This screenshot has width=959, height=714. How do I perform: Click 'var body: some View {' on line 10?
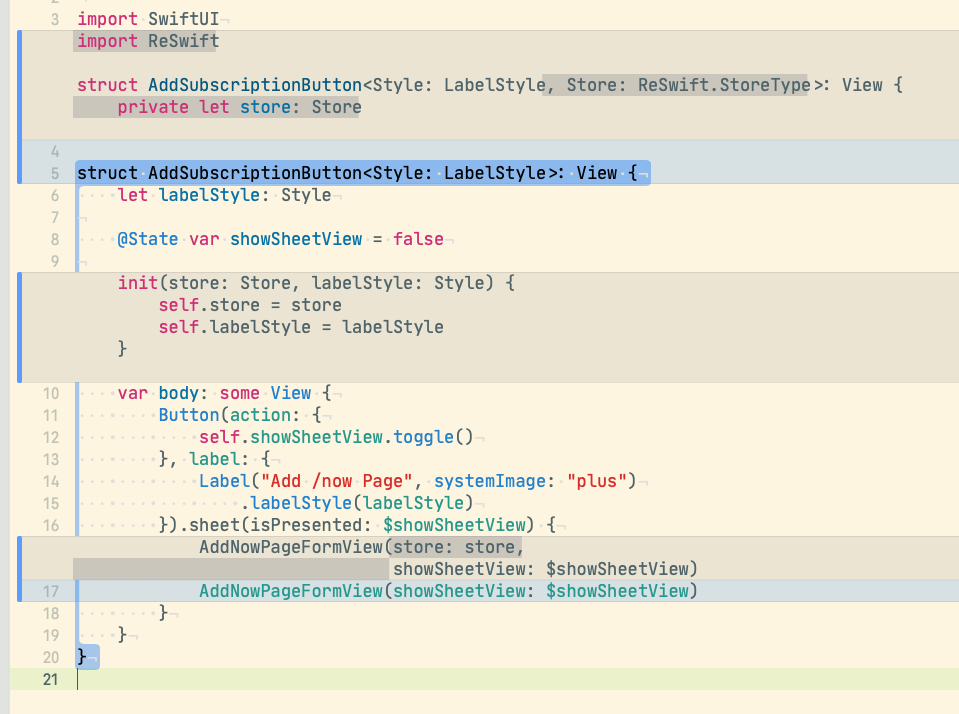pos(224,393)
